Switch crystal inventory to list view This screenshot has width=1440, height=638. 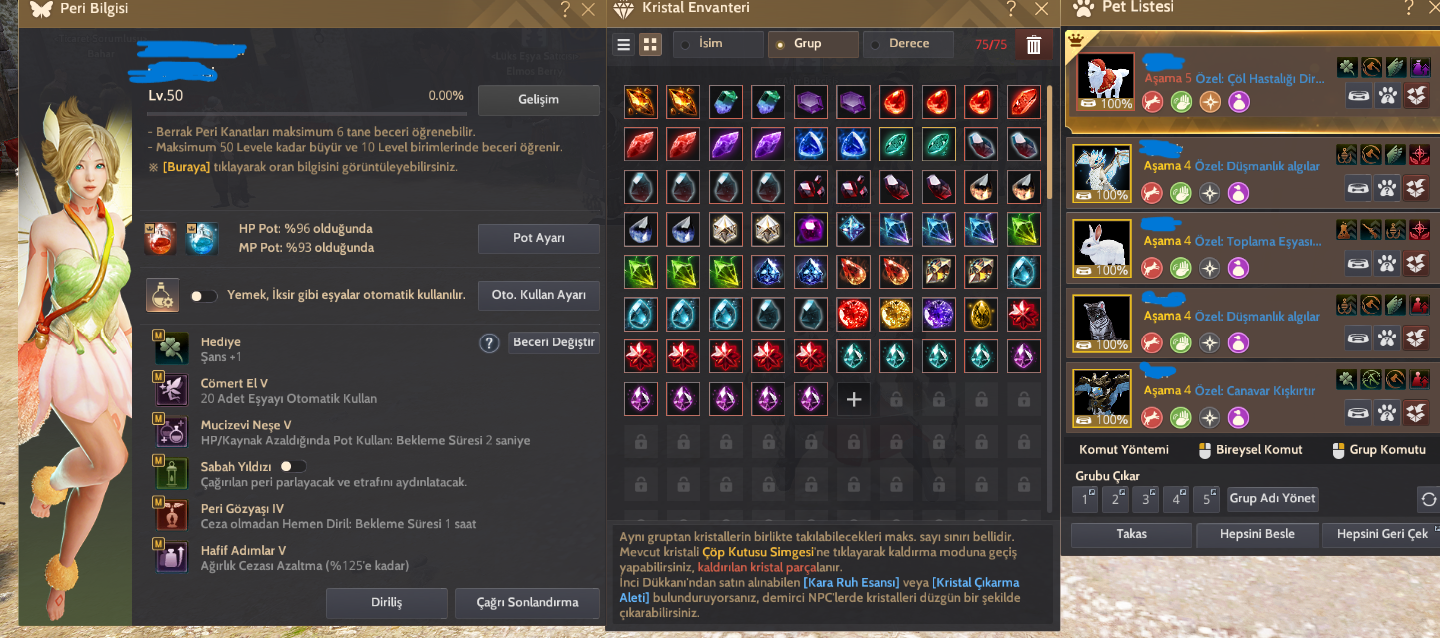point(624,45)
